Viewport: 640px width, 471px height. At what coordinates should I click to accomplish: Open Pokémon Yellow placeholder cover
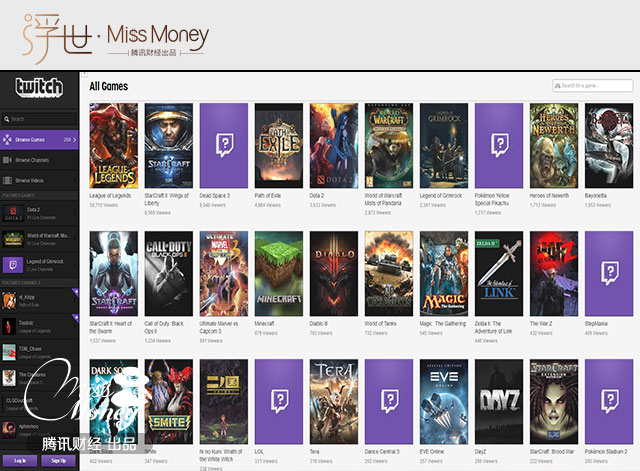pos(499,146)
